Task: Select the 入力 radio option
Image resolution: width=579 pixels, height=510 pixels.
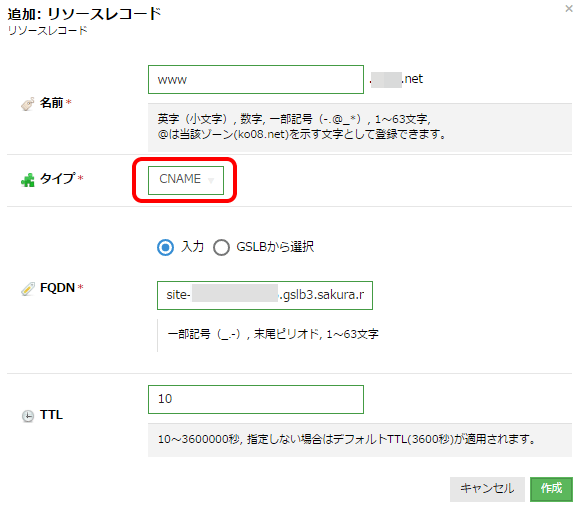Action: click(165, 247)
